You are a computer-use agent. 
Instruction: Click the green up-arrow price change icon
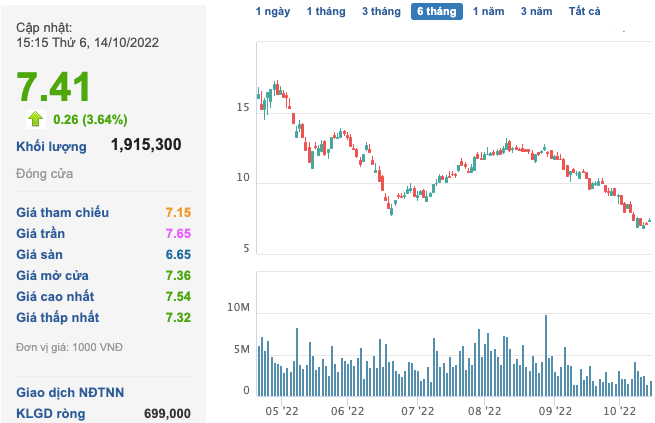[36, 119]
